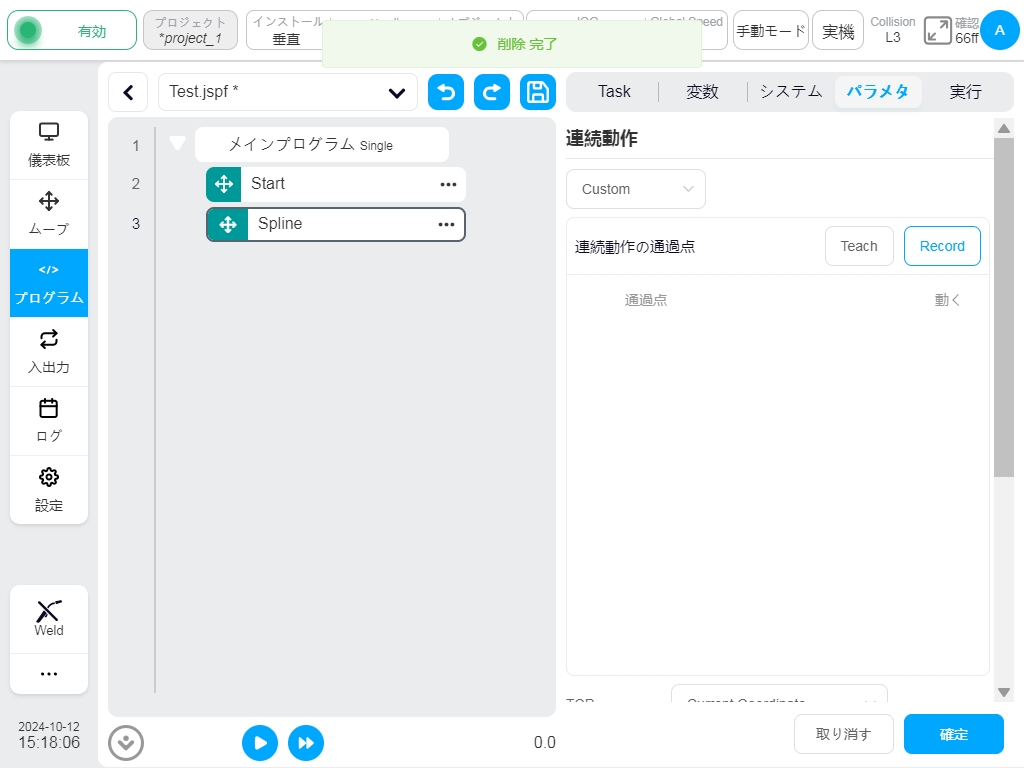Image resolution: width=1024 pixels, height=768 pixels.
Task: Click the parameter panel scrollbar thumb
Action: point(1004,307)
